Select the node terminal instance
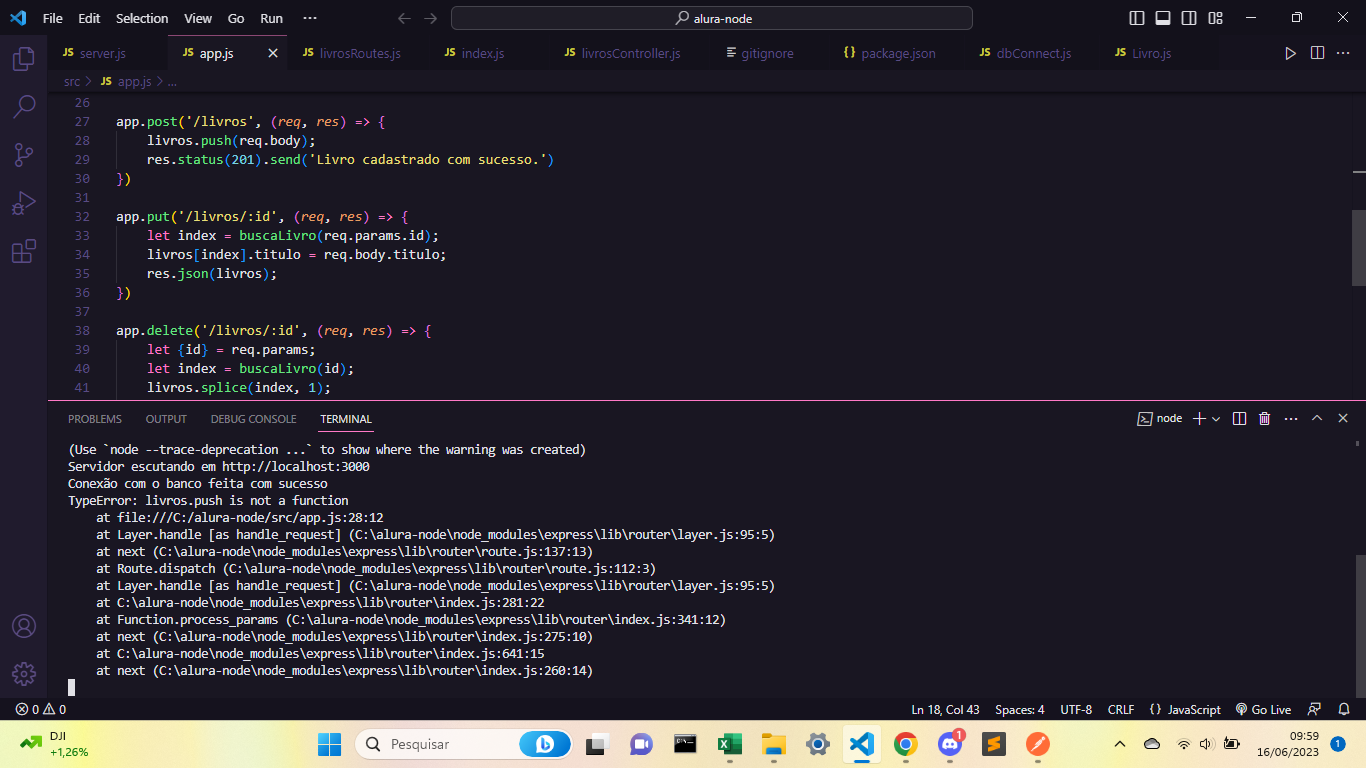Image resolution: width=1366 pixels, height=768 pixels. point(1160,419)
